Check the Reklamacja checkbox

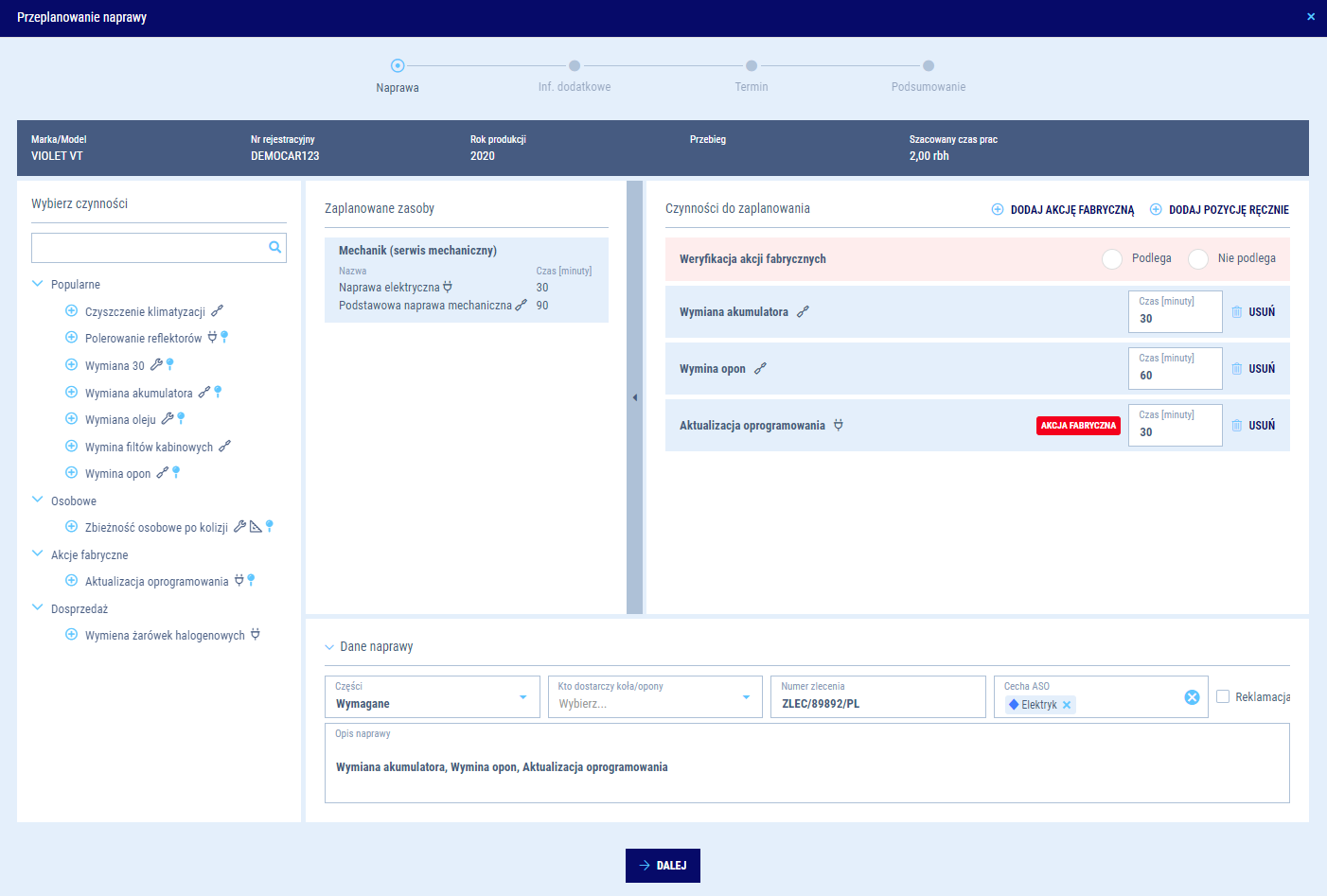(x=1223, y=696)
